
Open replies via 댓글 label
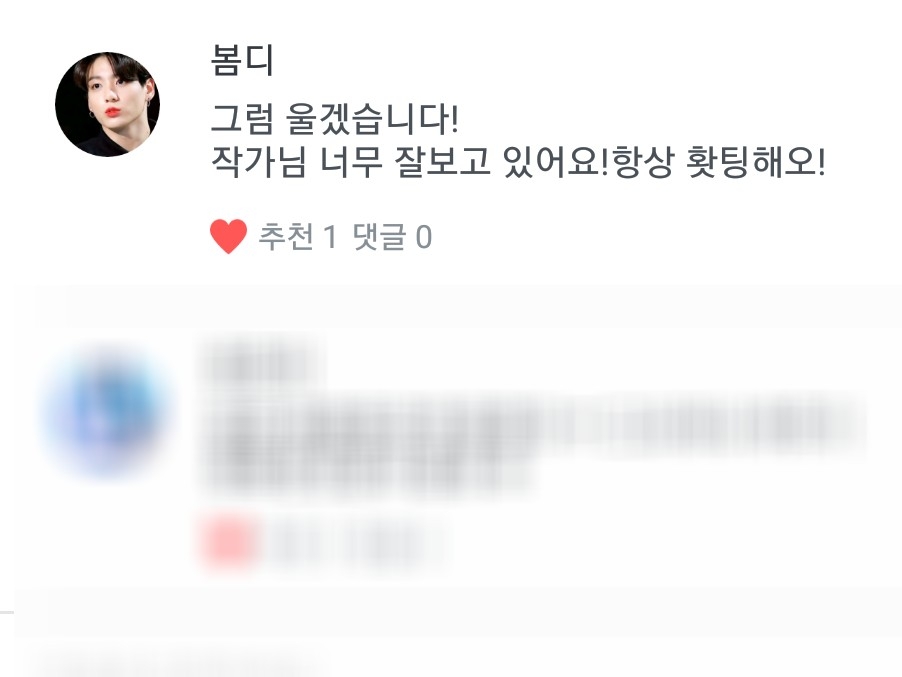coord(379,236)
